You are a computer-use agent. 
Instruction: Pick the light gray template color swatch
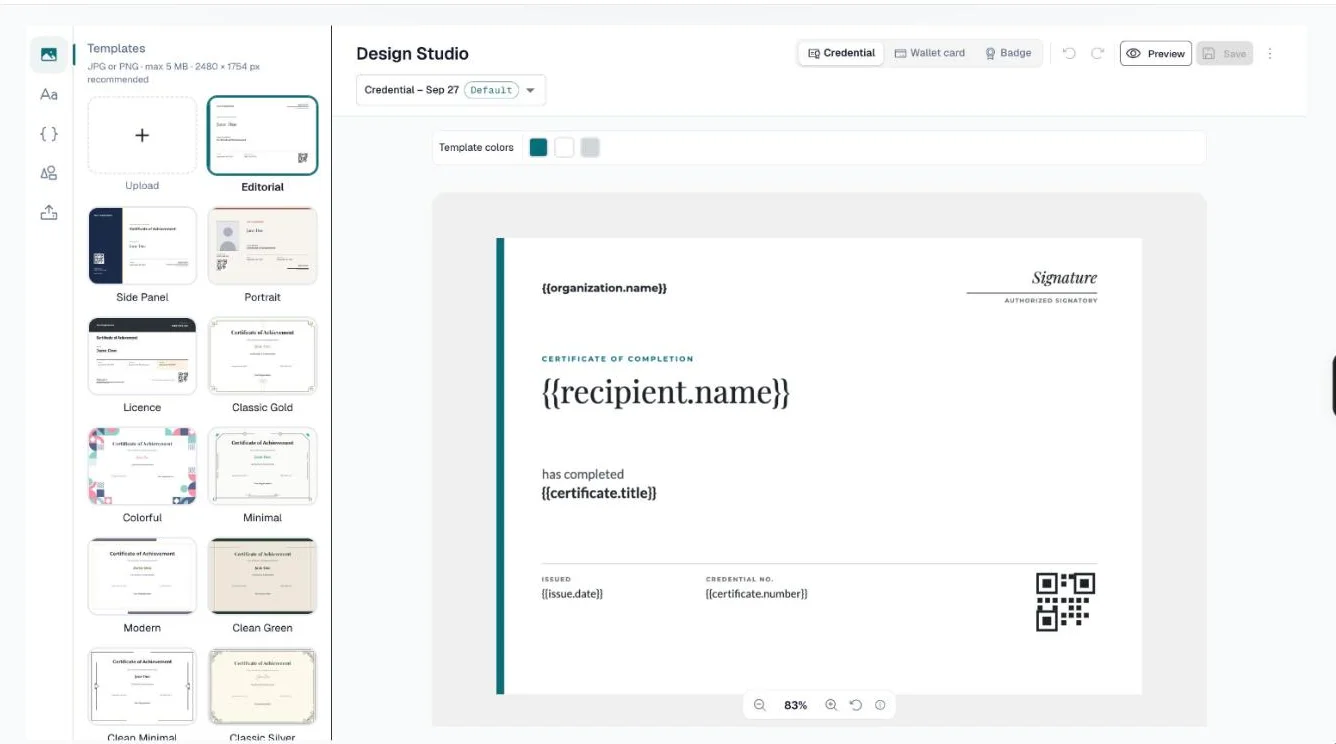tap(590, 148)
